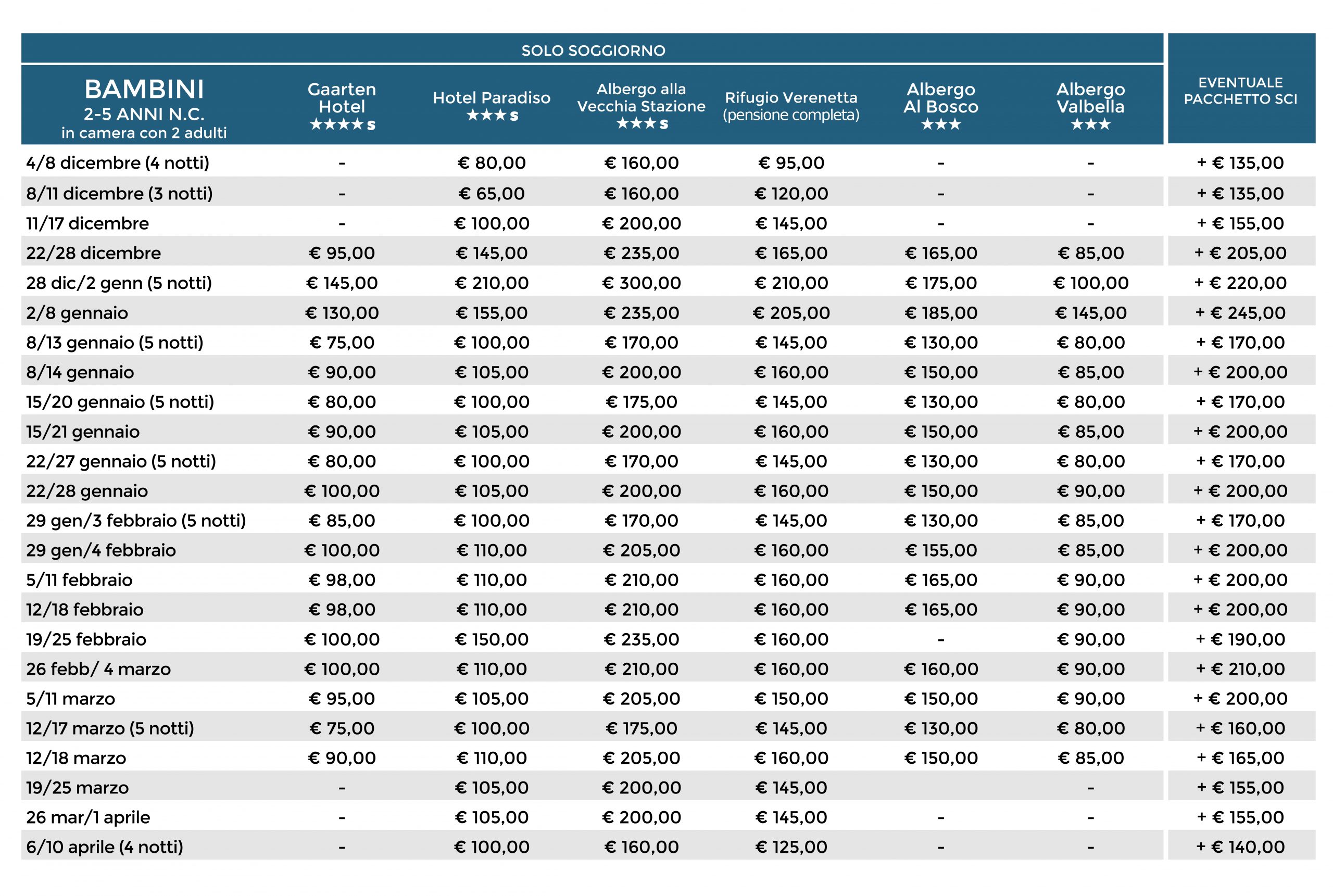
Task: Click Al Bosco € 160,00 for 26 febb/4 marzo
Action: click(x=941, y=670)
